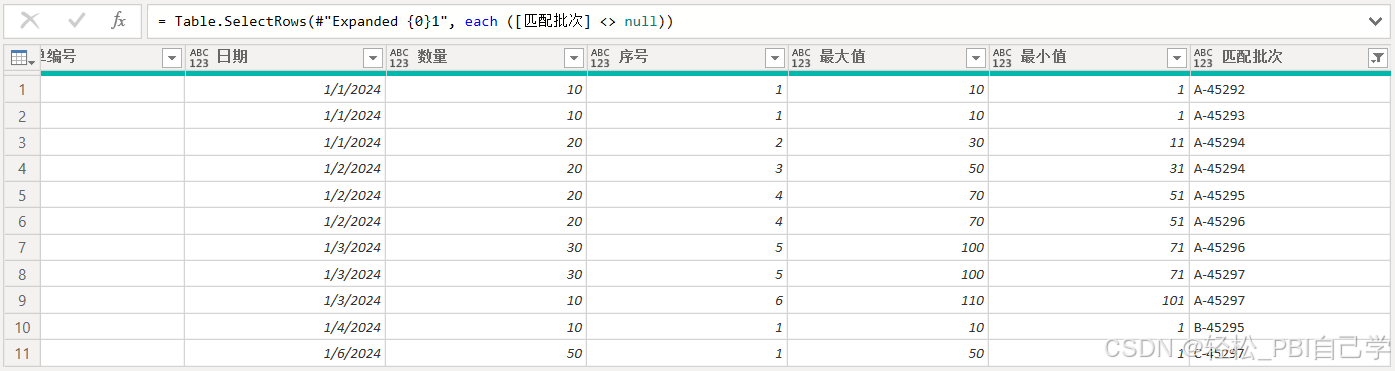The height and width of the screenshot is (371, 1395).
Task: Change data type icon of 最大值 column
Action: (x=802, y=58)
